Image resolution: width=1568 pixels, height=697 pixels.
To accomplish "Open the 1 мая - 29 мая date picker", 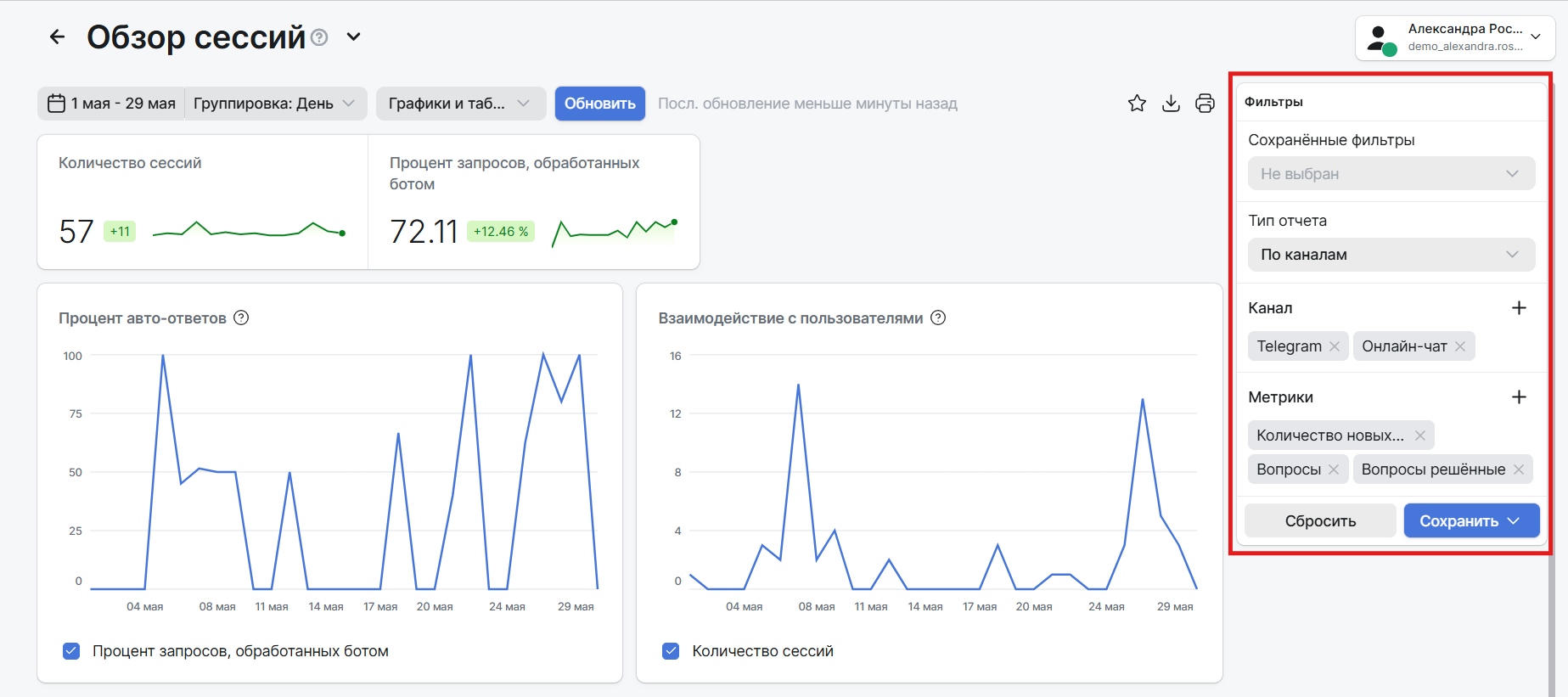I will 111,104.
